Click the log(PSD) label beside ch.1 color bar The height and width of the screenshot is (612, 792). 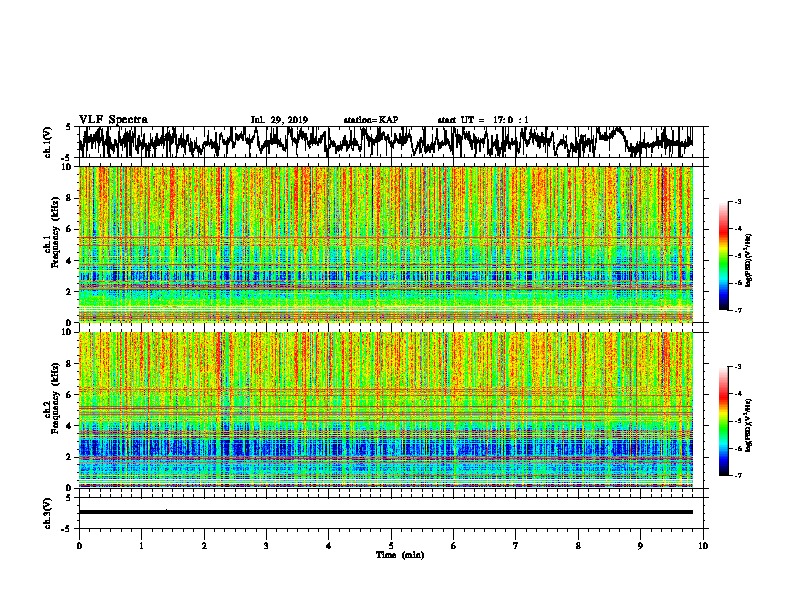pyautogui.click(x=749, y=261)
